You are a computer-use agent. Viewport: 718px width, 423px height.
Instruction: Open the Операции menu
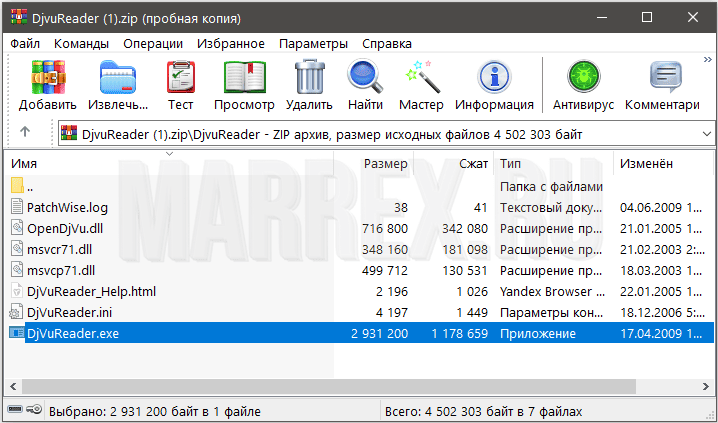[153, 44]
